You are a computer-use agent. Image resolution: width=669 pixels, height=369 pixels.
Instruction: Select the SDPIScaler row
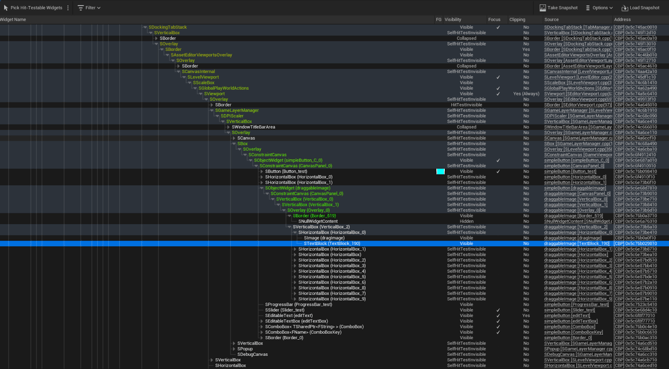334,116
